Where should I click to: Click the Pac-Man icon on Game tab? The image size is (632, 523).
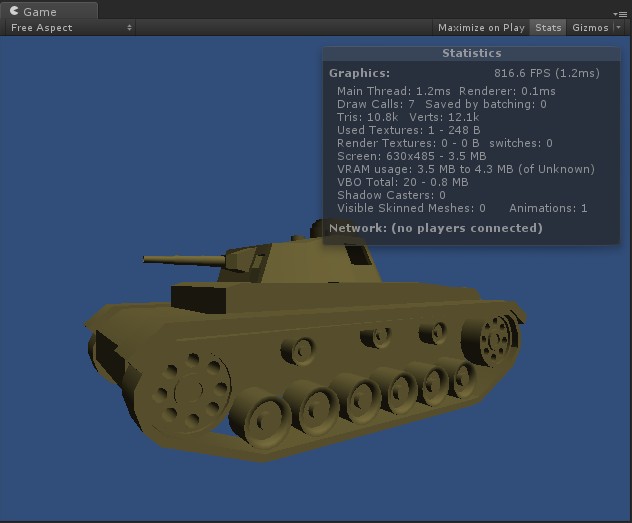coord(14,11)
